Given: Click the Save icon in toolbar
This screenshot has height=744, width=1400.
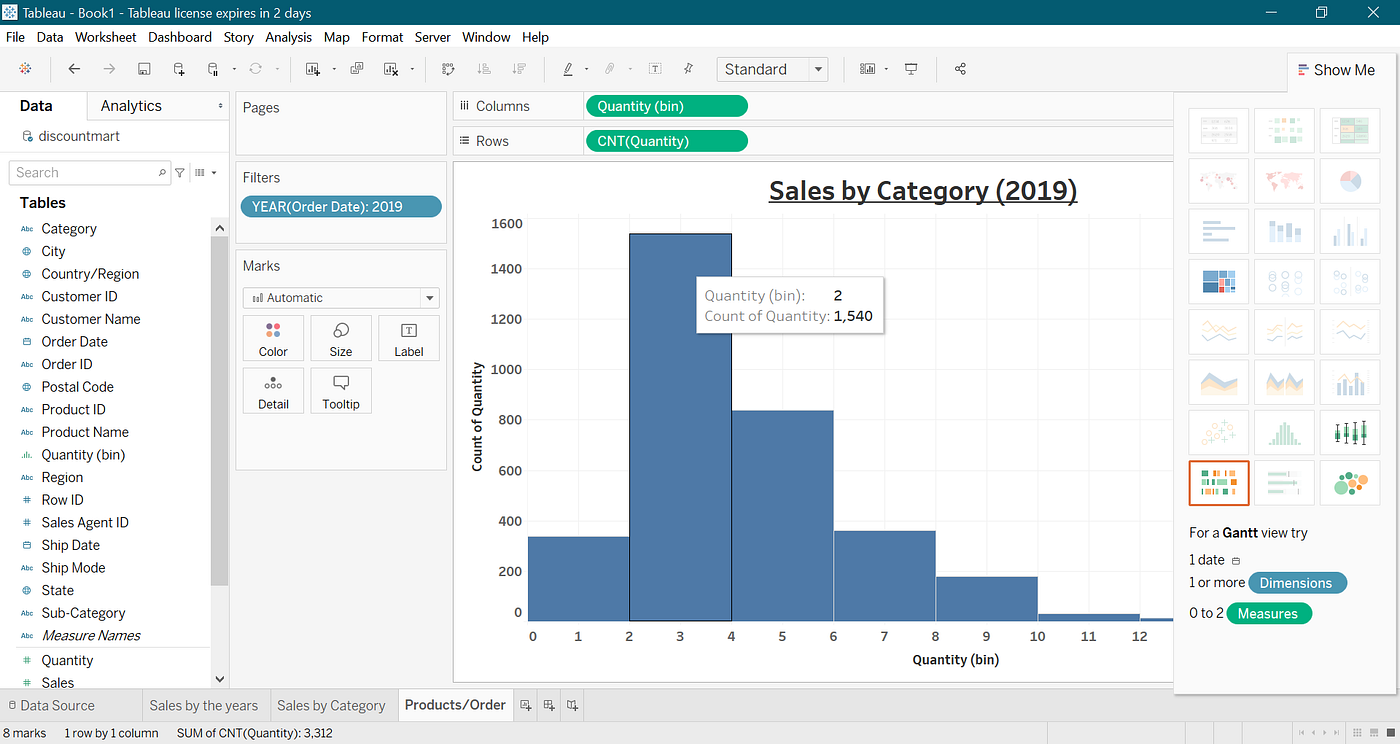Looking at the screenshot, I should (144, 69).
